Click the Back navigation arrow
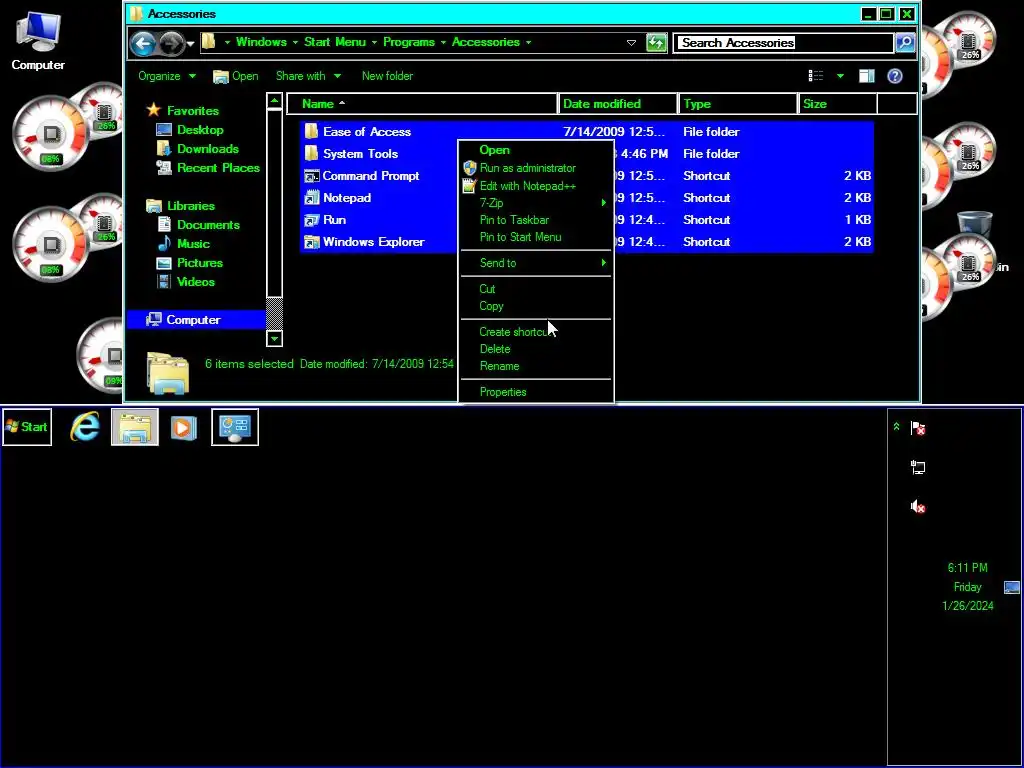The width and height of the screenshot is (1024, 768). click(142, 43)
